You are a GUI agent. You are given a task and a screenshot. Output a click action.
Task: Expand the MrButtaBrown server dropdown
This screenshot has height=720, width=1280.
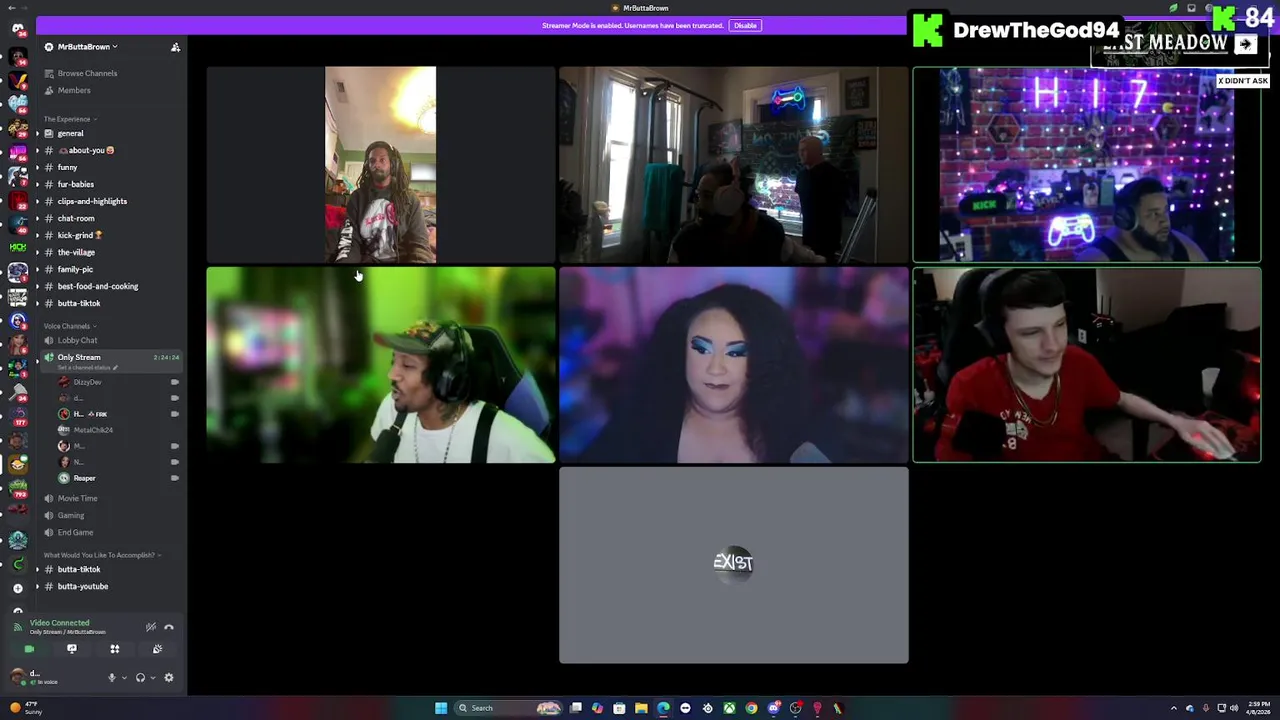point(87,47)
